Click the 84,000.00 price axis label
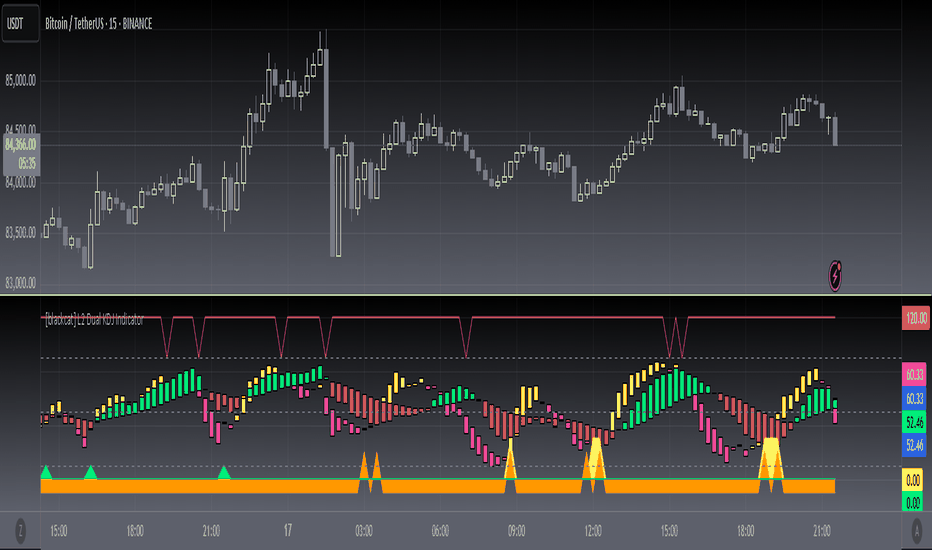Image resolution: width=932 pixels, height=550 pixels. pyautogui.click(x=21, y=183)
